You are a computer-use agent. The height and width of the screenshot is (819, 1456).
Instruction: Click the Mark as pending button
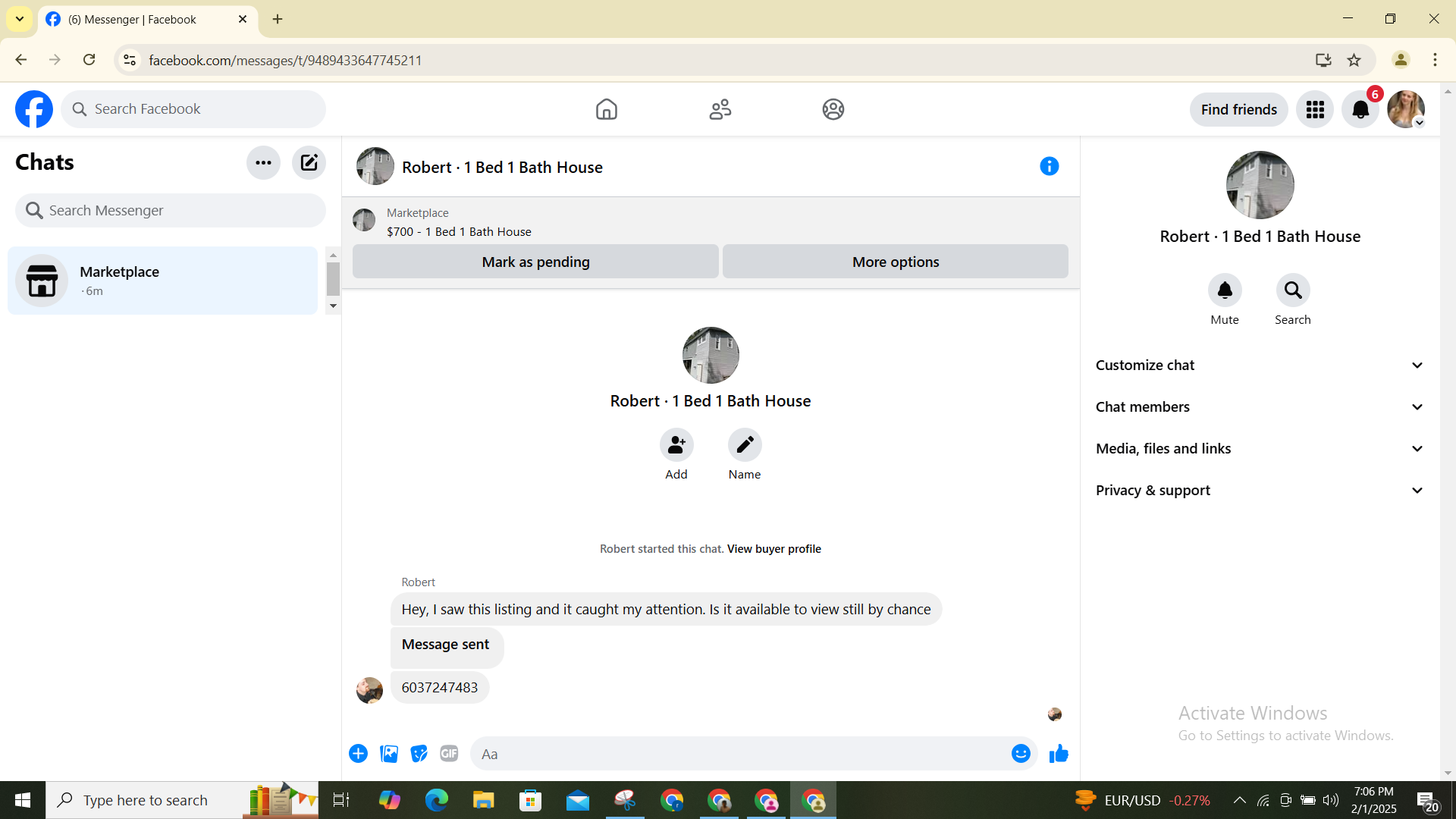click(x=535, y=262)
